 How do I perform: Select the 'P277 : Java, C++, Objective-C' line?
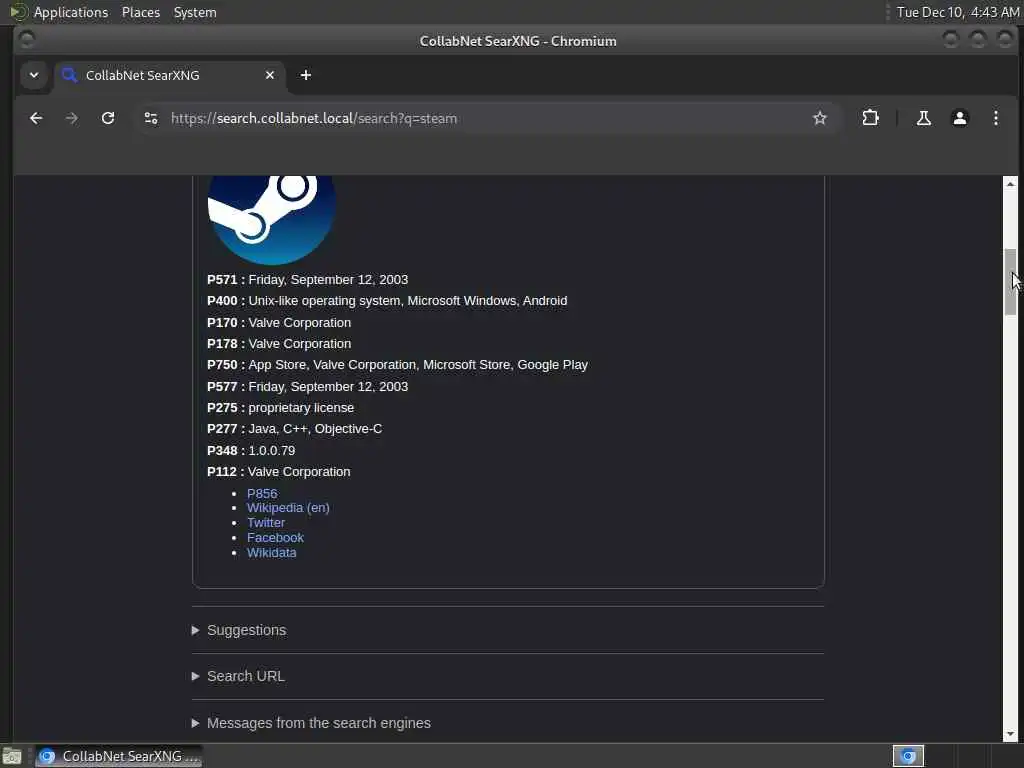pyautogui.click(x=295, y=429)
